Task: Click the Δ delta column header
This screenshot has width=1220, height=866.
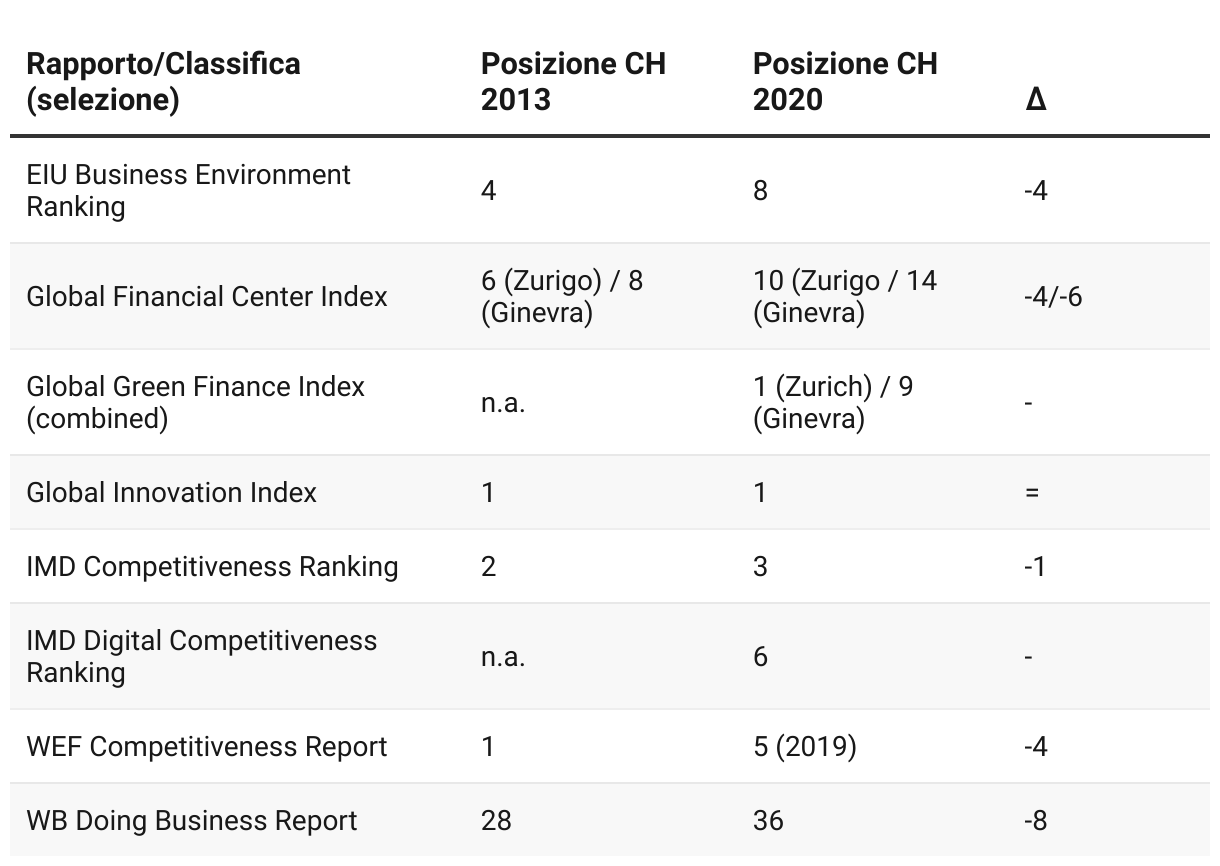Action: click(1036, 100)
